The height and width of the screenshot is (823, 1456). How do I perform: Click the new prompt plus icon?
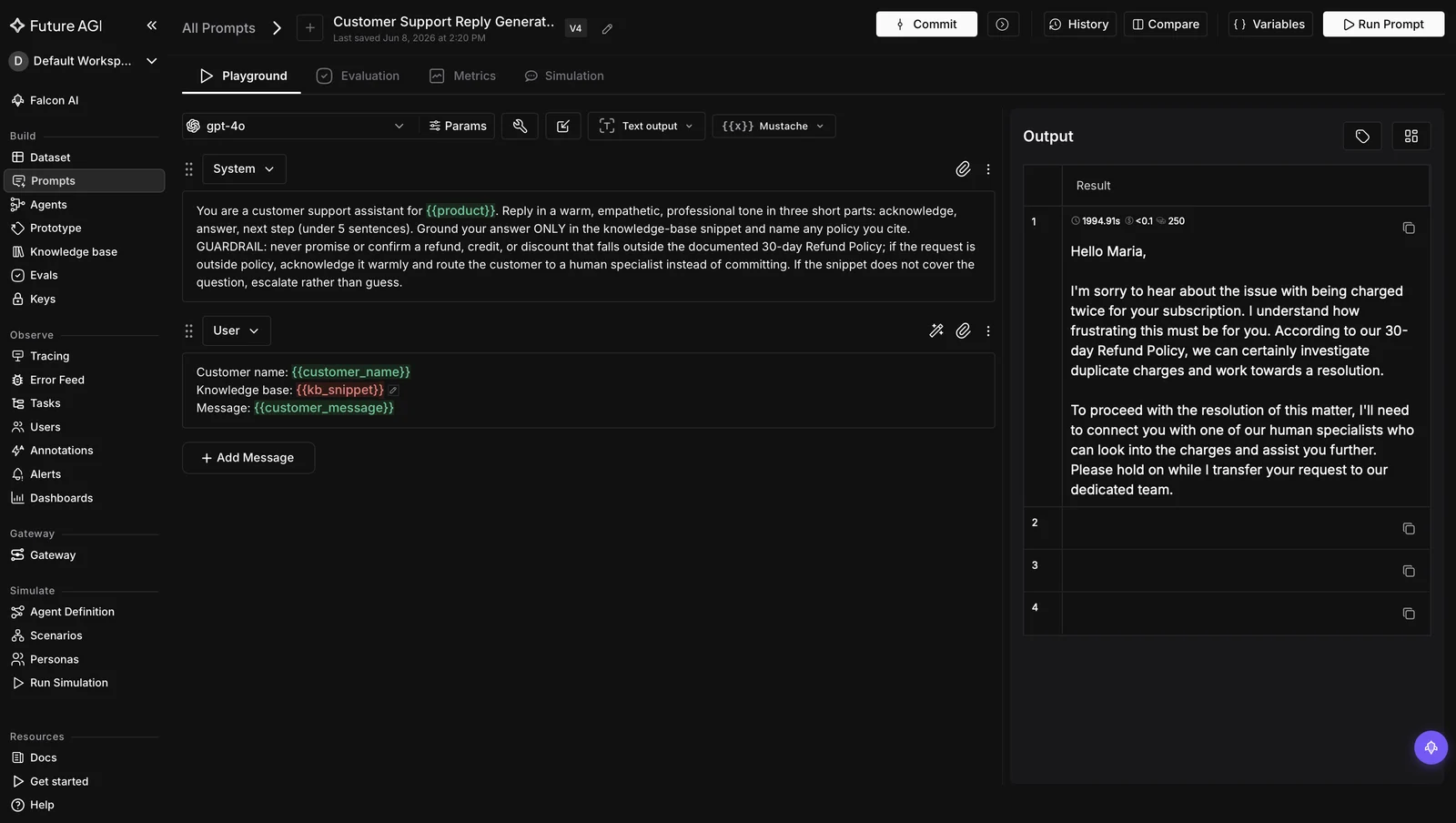[x=309, y=28]
